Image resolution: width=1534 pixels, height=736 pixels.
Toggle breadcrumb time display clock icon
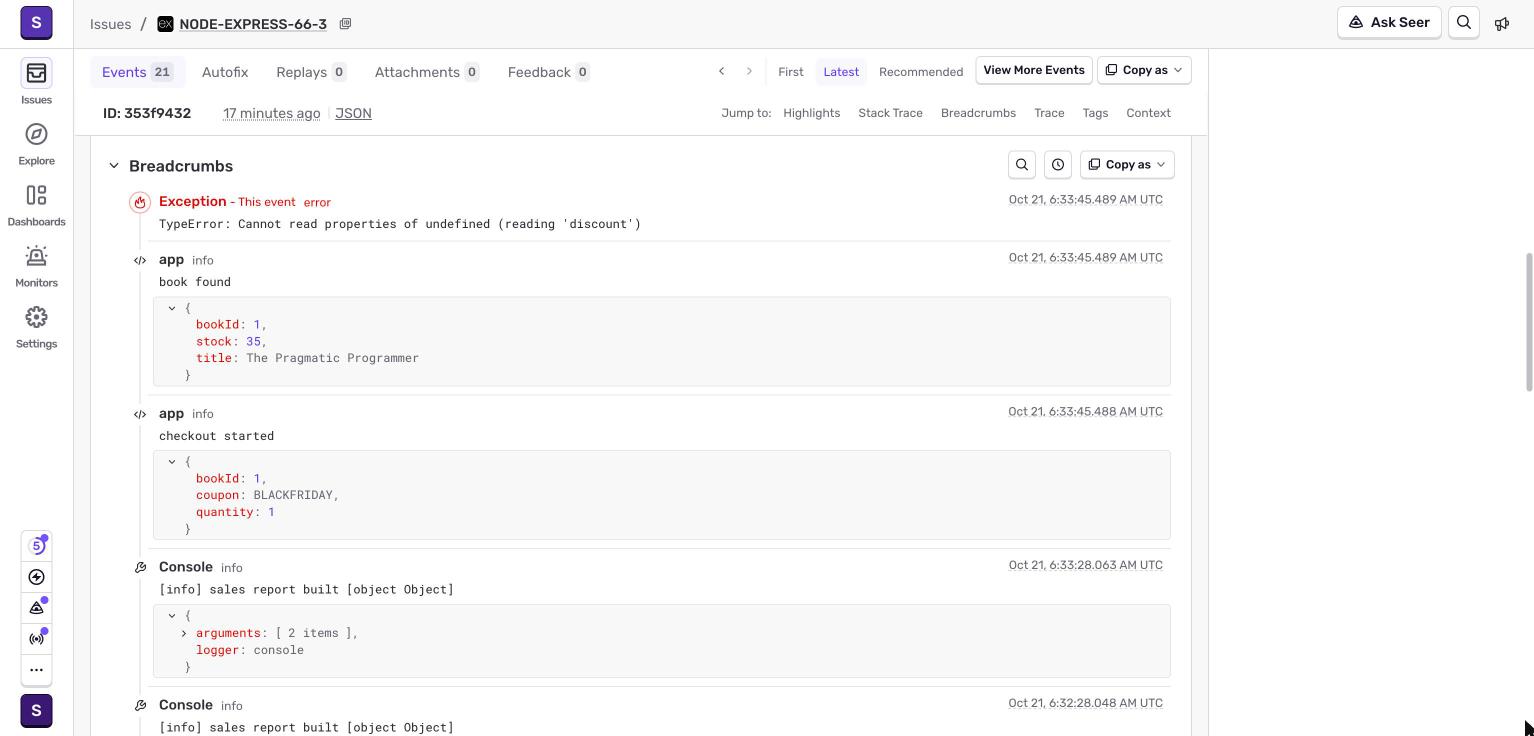[1058, 164]
